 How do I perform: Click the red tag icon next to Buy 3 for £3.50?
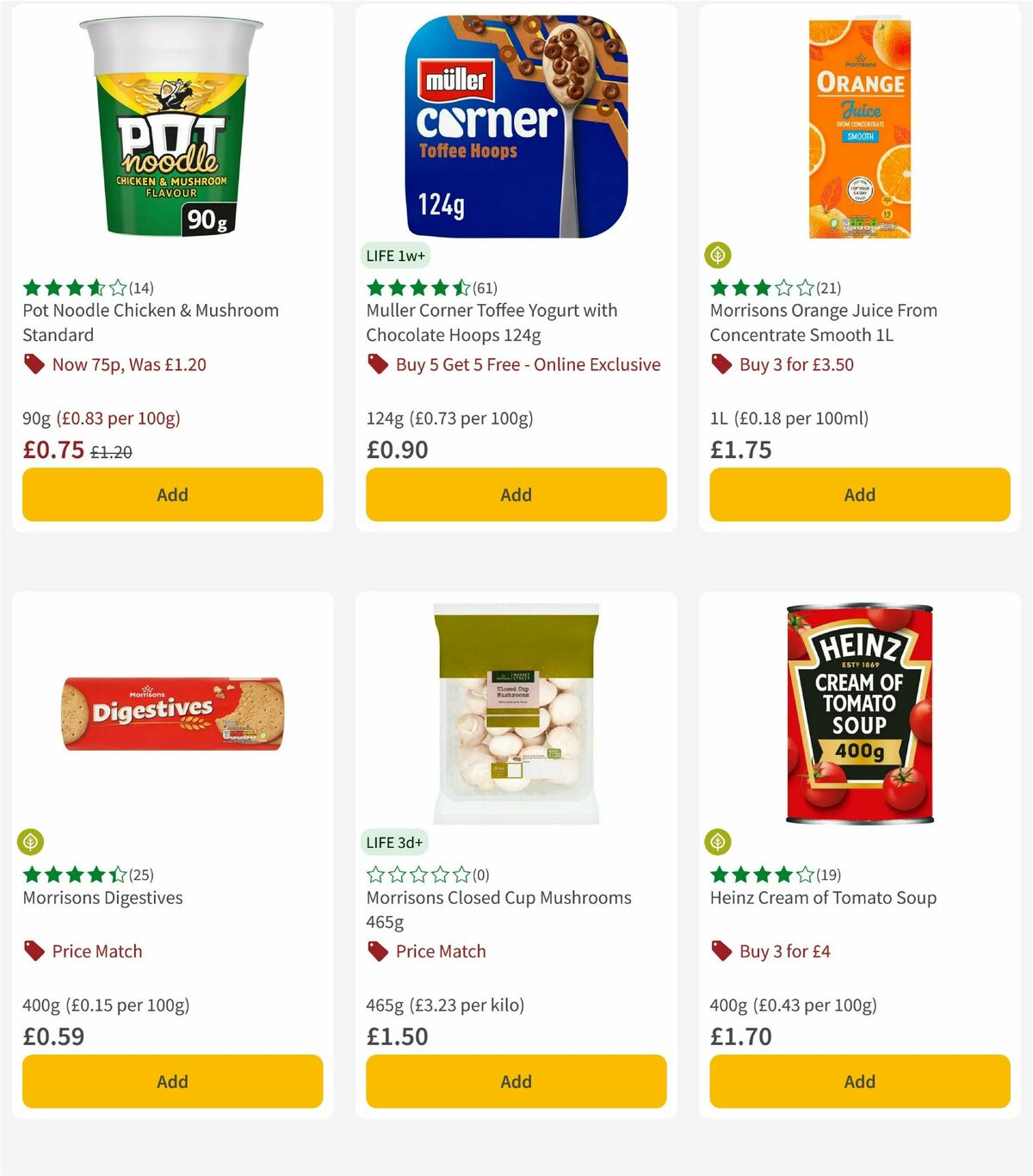721,364
